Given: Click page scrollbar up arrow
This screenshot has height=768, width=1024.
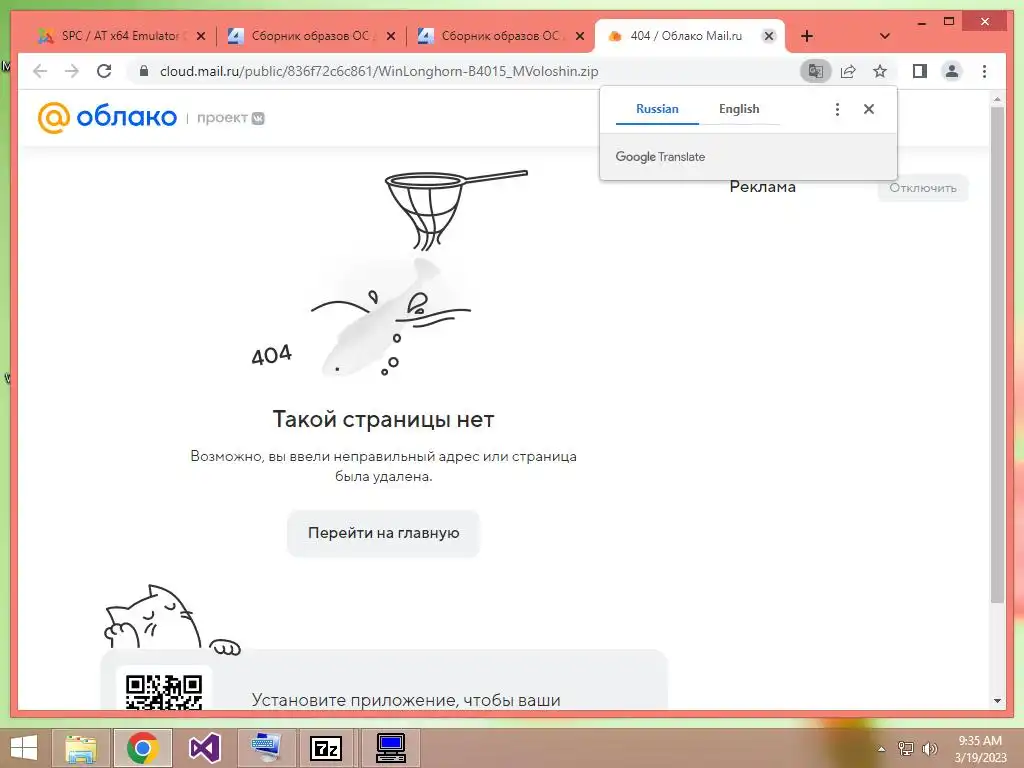Looking at the screenshot, I should tap(997, 99).
